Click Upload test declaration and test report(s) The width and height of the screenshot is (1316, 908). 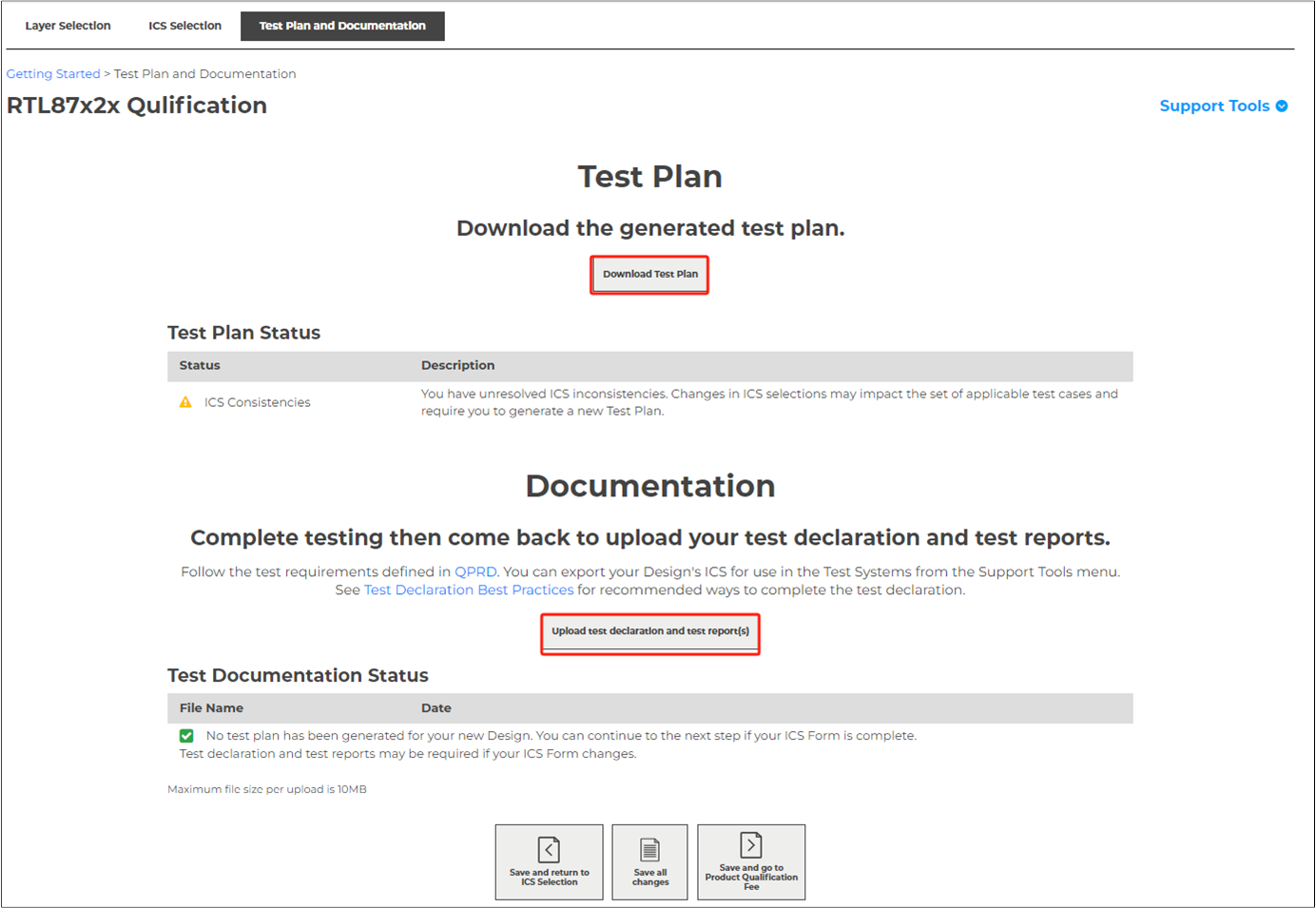click(x=650, y=631)
